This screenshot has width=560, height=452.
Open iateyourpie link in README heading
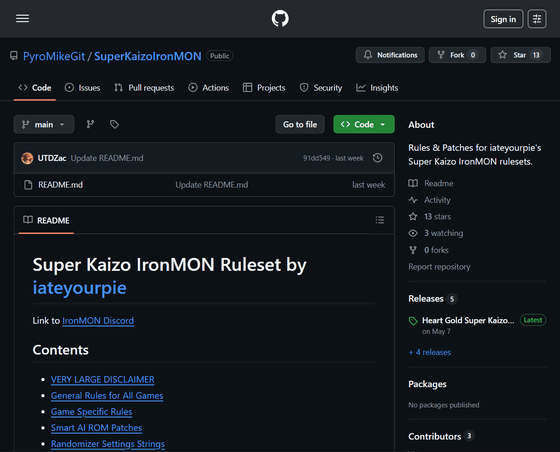click(79, 288)
